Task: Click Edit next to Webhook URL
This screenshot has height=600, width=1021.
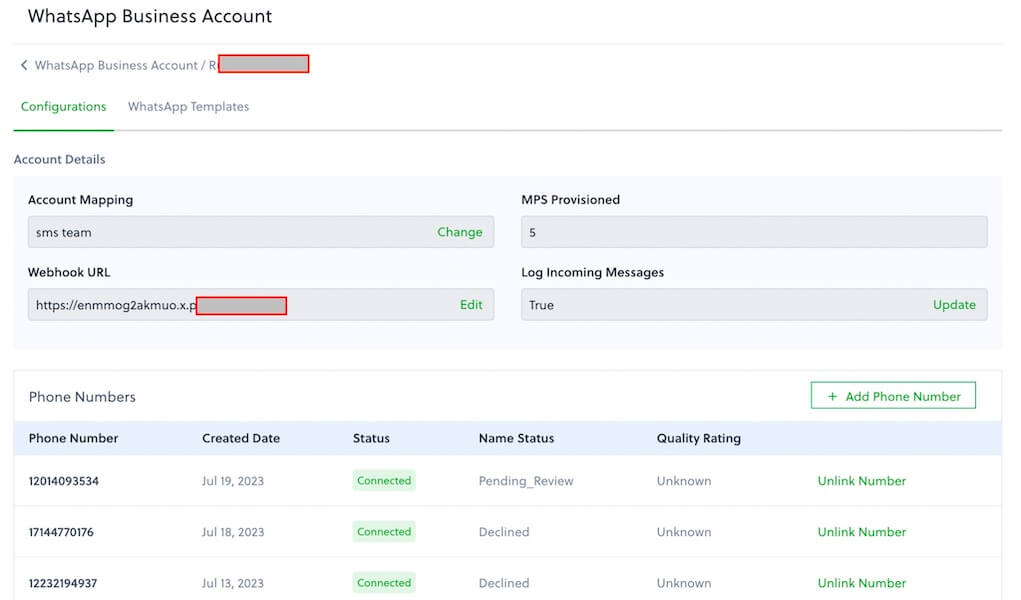Action: pyautogui.click(x=471, y=305)
